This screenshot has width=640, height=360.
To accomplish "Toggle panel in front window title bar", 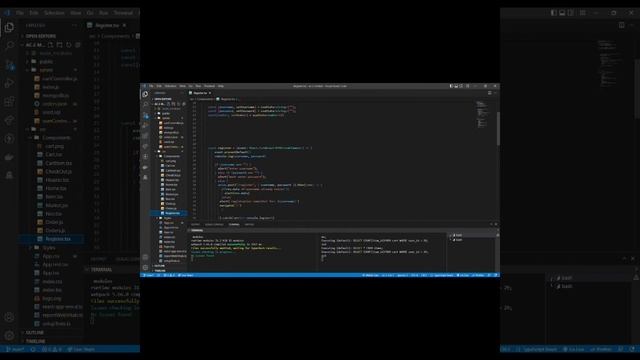I will (x=456, y=86).
